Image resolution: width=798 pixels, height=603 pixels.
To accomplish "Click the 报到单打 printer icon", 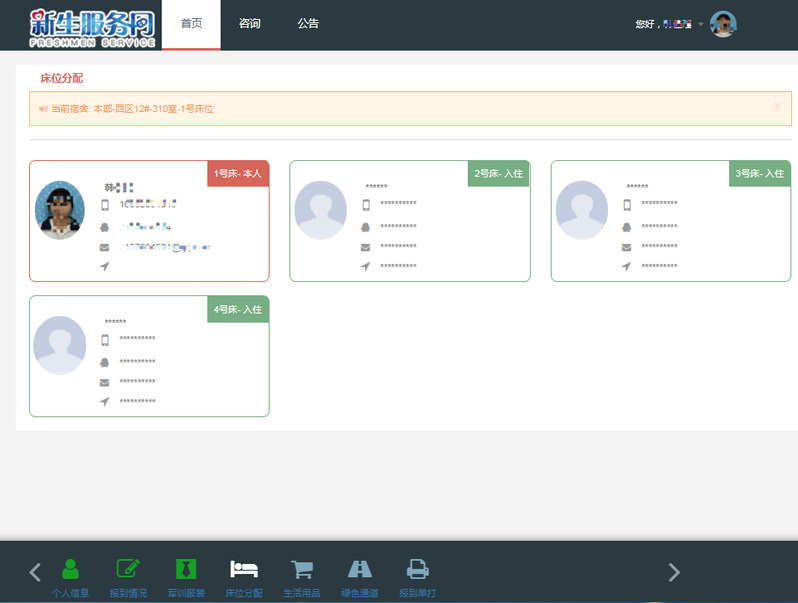I will [x=417, y=570].
